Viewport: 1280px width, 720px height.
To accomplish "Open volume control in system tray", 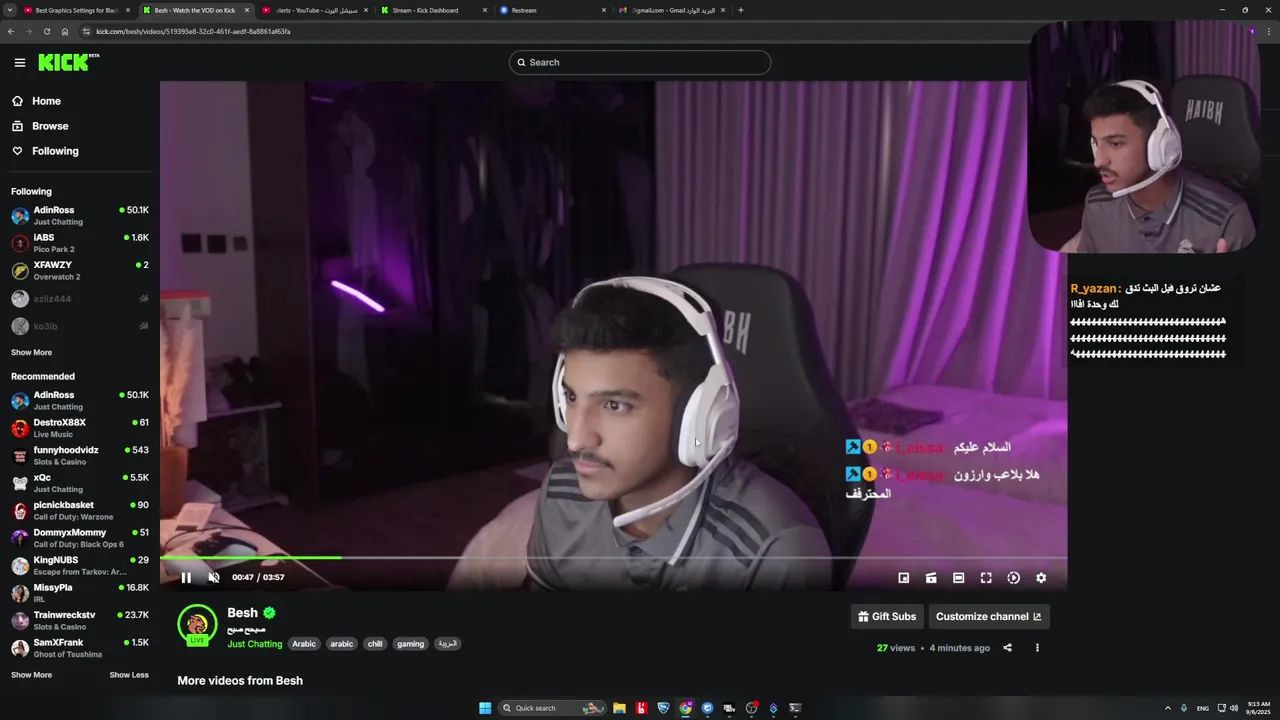I will 1234,708.
